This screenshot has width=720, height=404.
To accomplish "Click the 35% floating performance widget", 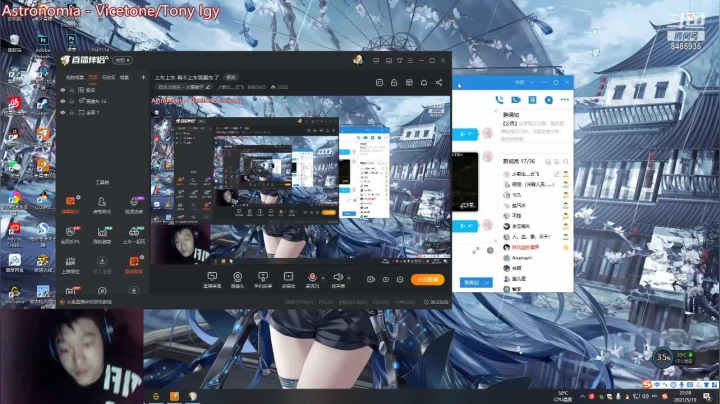I will coord(663,357).
